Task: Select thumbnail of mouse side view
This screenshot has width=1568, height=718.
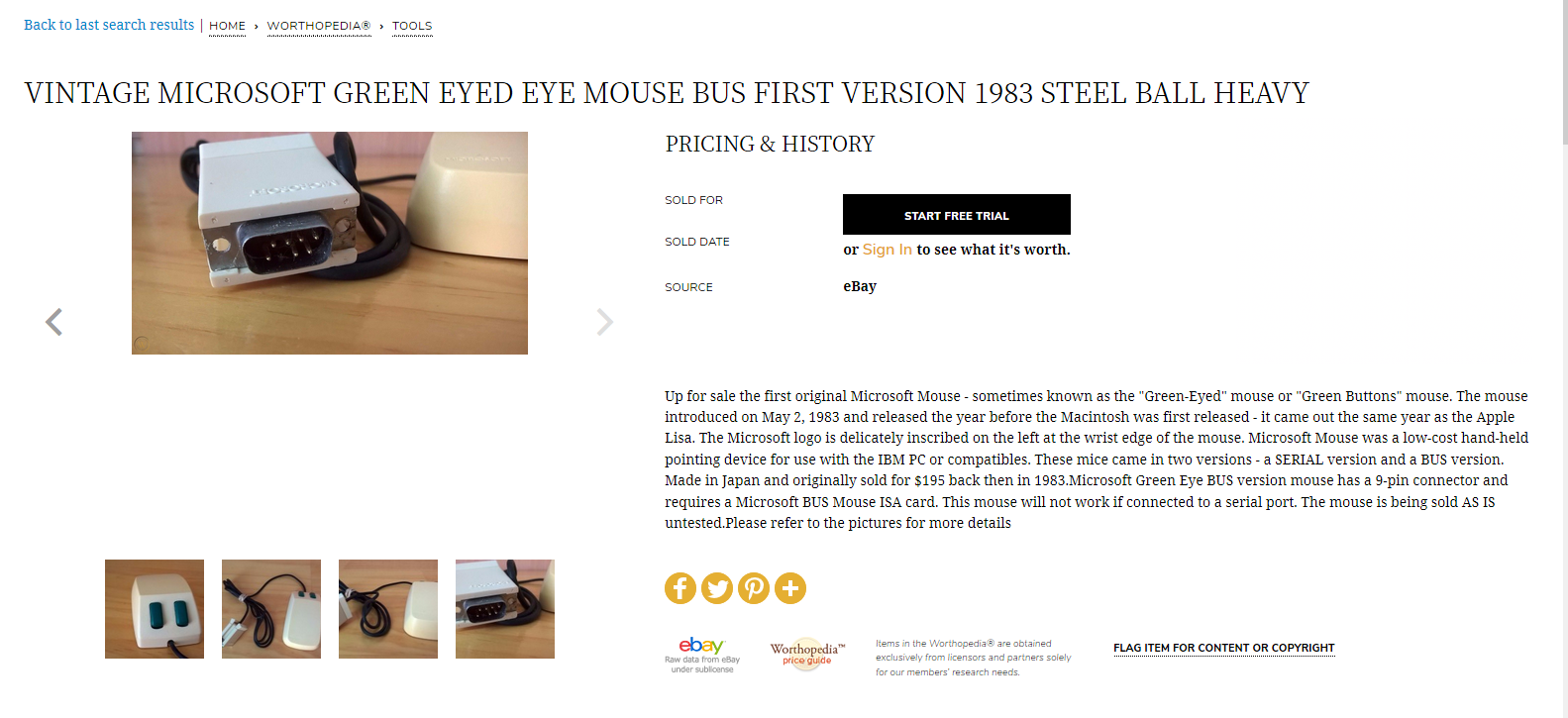Action: coord(388,609)
